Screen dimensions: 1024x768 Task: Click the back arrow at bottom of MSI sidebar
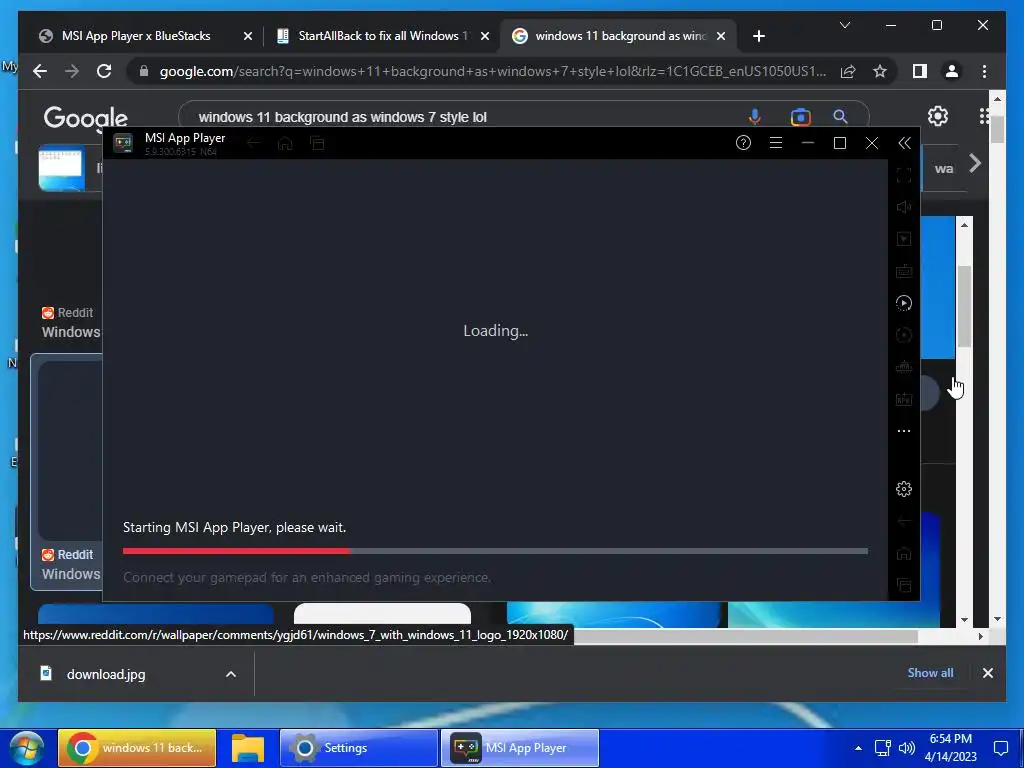904,521
